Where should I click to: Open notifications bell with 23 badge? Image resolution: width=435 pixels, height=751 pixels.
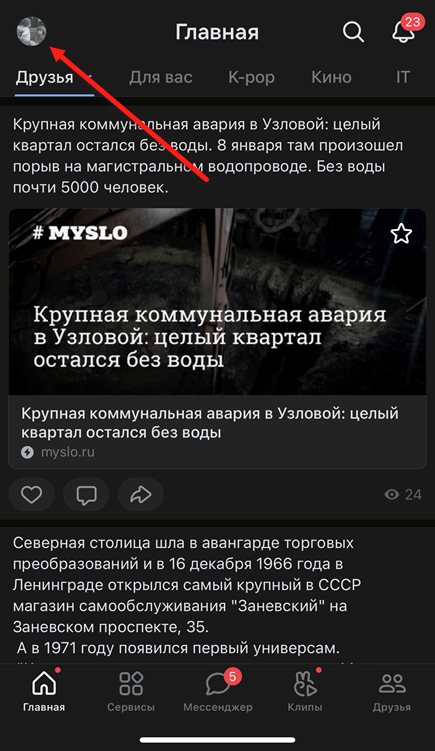click(x=403, y=32)
